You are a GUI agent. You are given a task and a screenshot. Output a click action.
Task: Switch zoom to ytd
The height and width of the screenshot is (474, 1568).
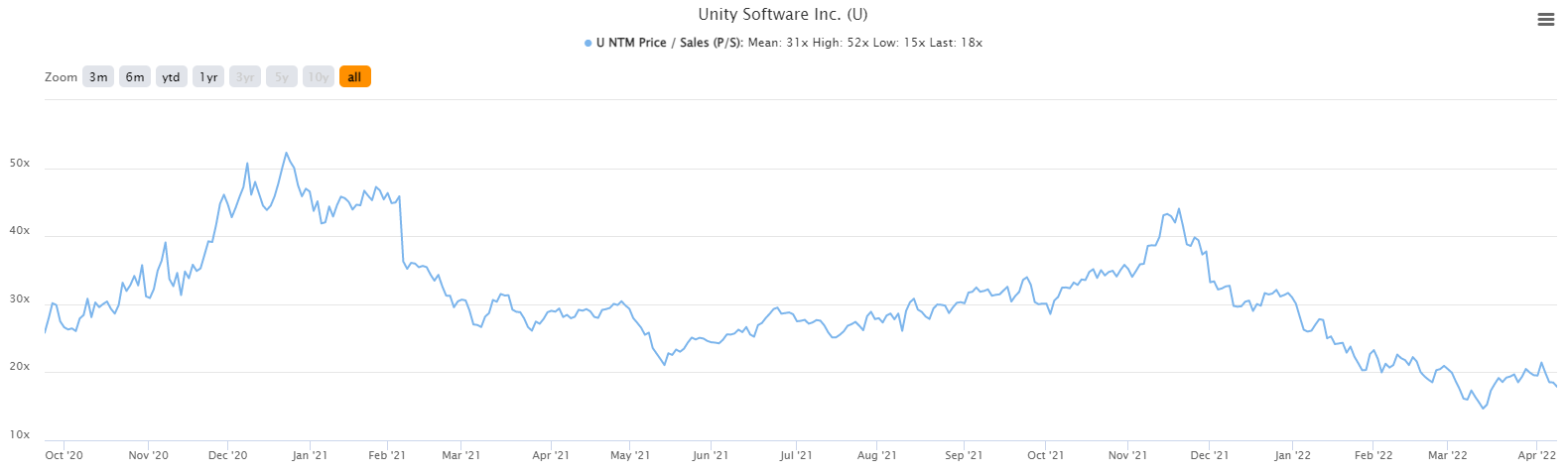(172, 76)
